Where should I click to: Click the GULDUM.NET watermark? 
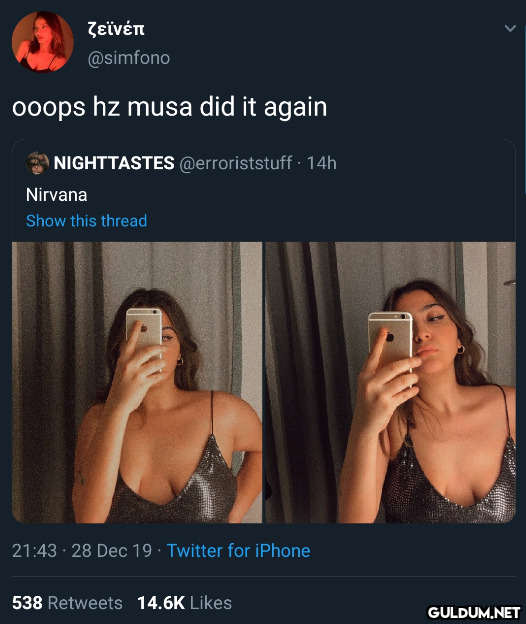click(x=474, y=613)
